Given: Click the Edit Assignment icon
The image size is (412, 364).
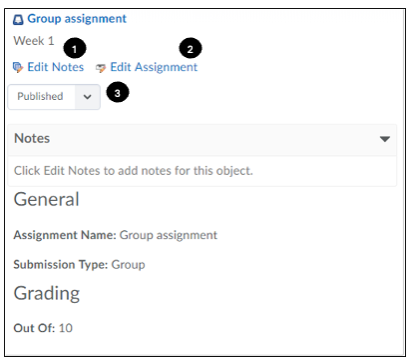Looking at the screenshot, I should coord(101,68).
